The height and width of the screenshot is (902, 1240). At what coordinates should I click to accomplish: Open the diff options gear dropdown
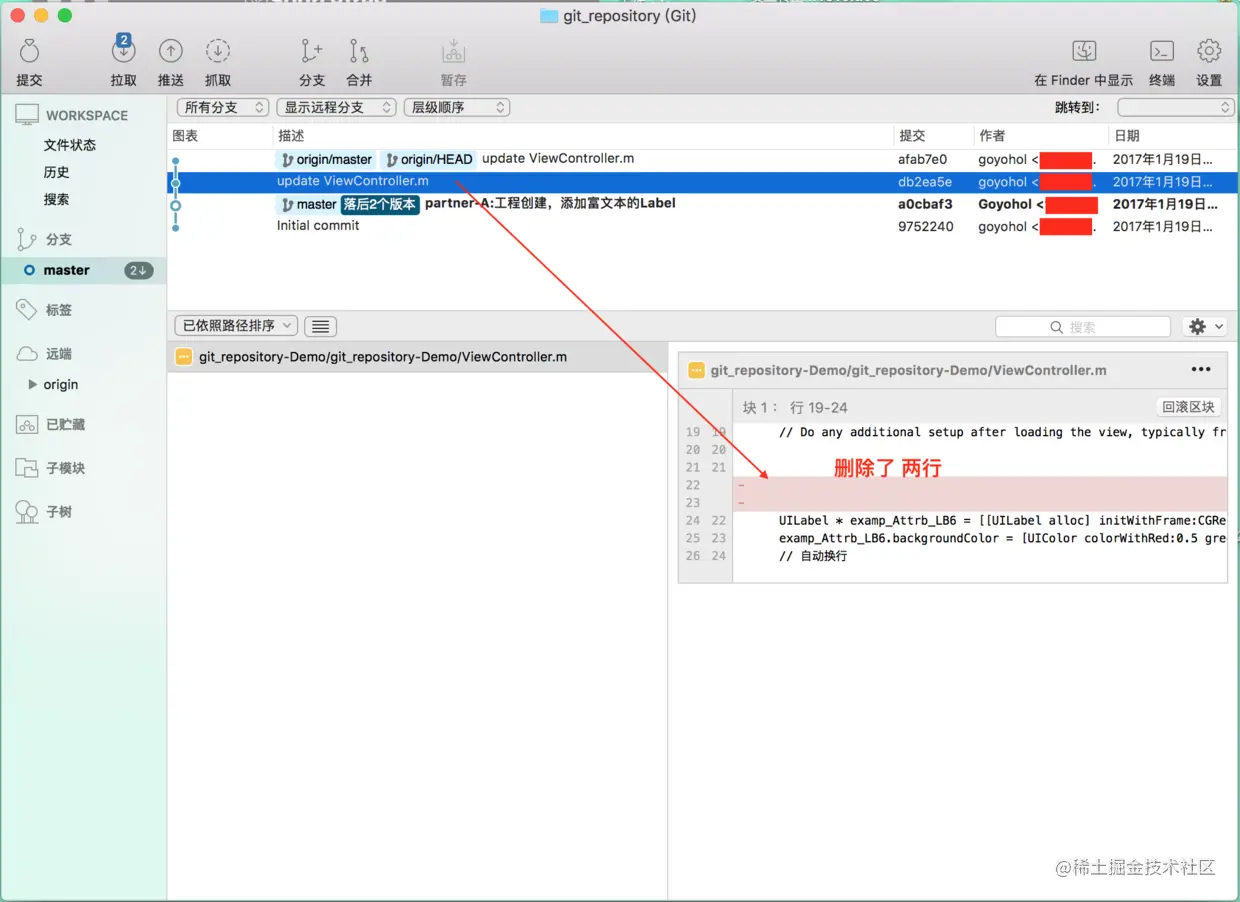click(x=1204, y=327)
